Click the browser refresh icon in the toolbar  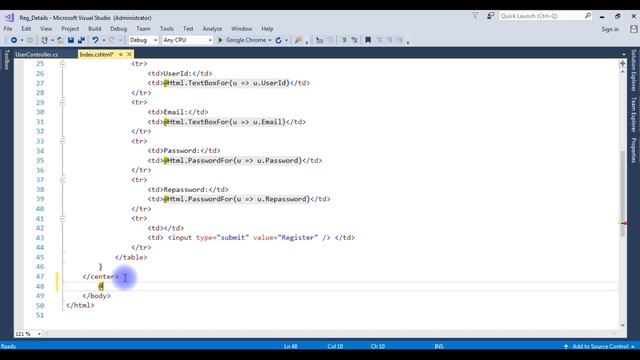point(278,40)
